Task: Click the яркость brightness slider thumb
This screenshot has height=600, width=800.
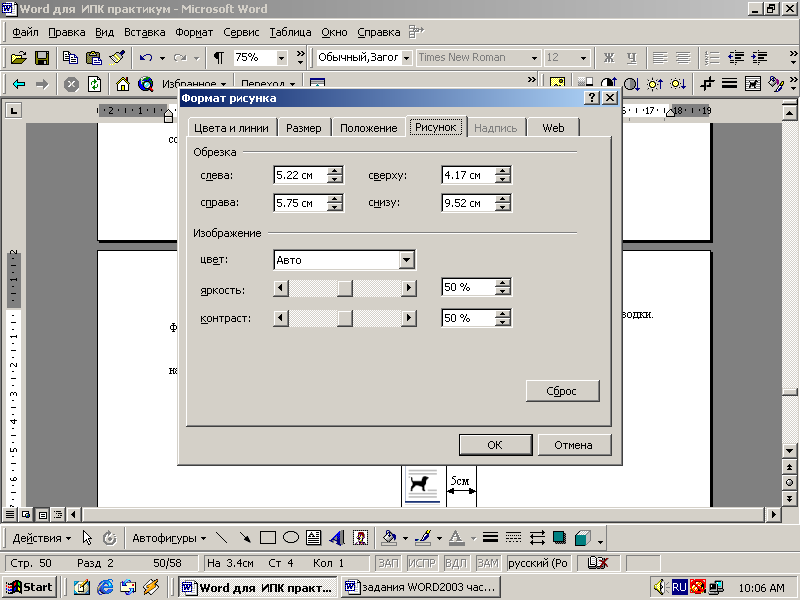Action: pos(344,288)
